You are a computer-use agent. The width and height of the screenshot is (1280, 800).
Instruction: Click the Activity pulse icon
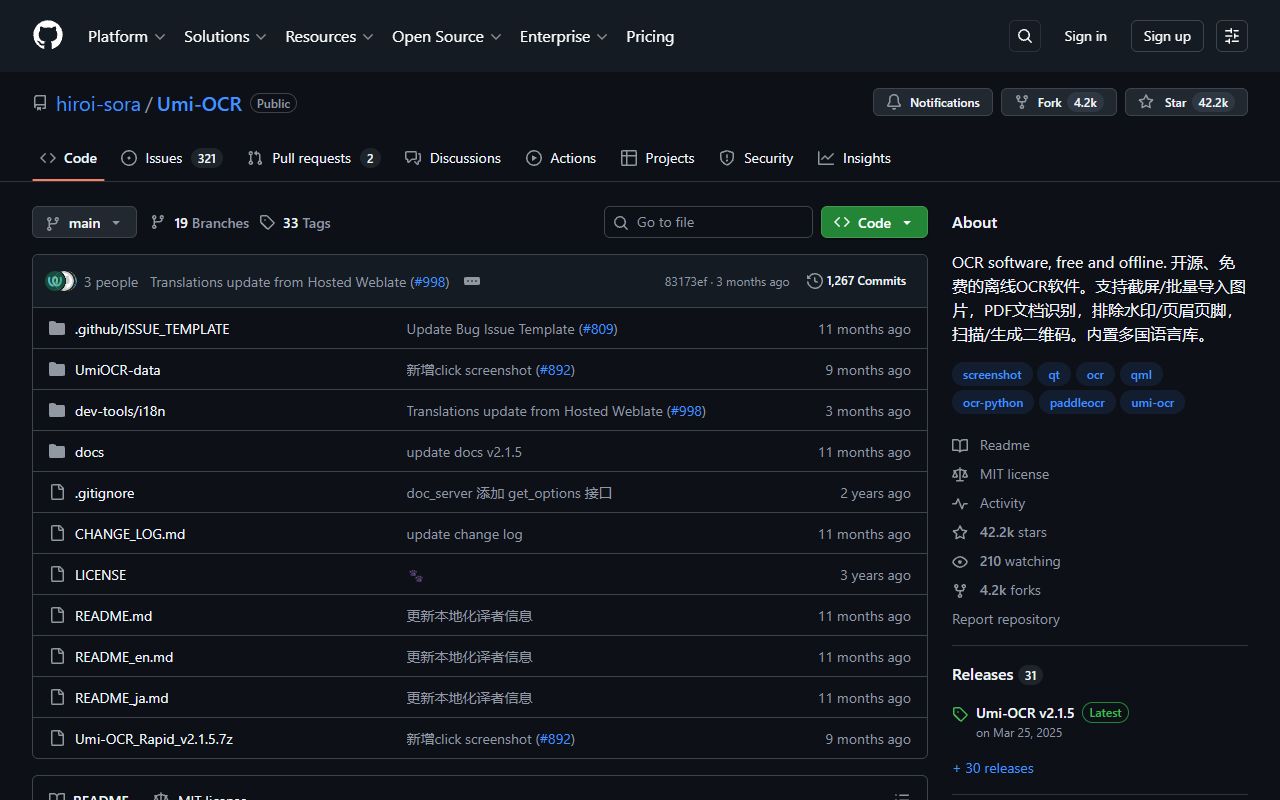(x=960, y=503)
